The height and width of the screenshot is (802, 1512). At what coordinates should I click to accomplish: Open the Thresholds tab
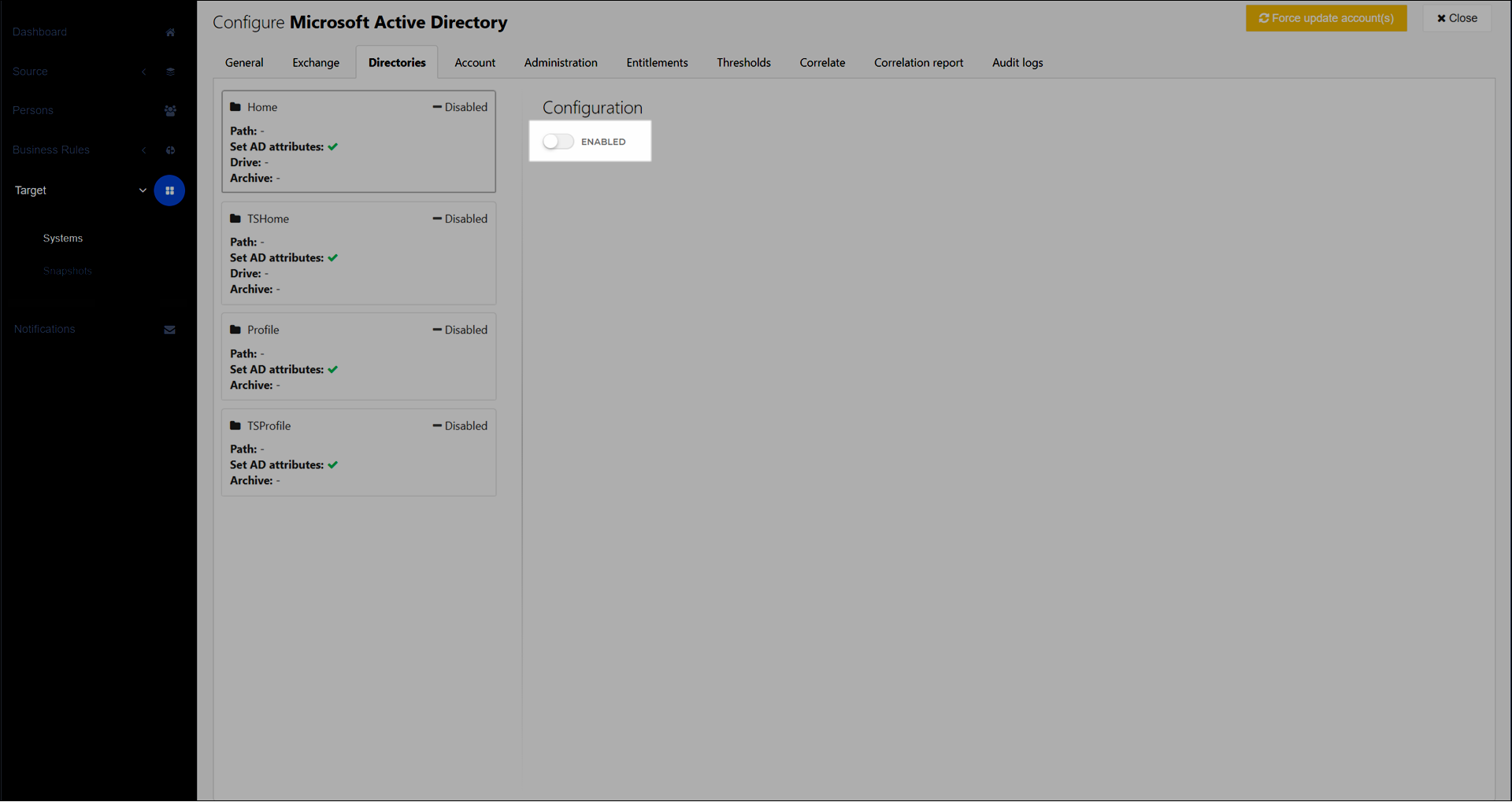coord(743,63)
